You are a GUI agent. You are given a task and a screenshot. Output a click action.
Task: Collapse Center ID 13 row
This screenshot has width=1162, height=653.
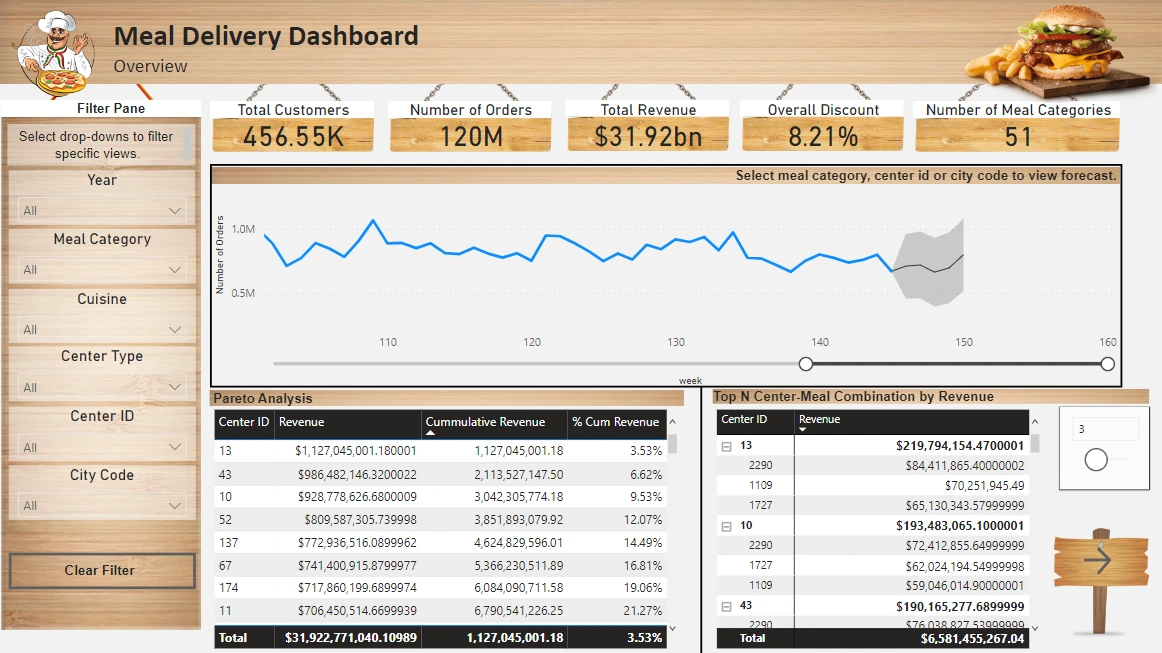[x=726, y=446]
